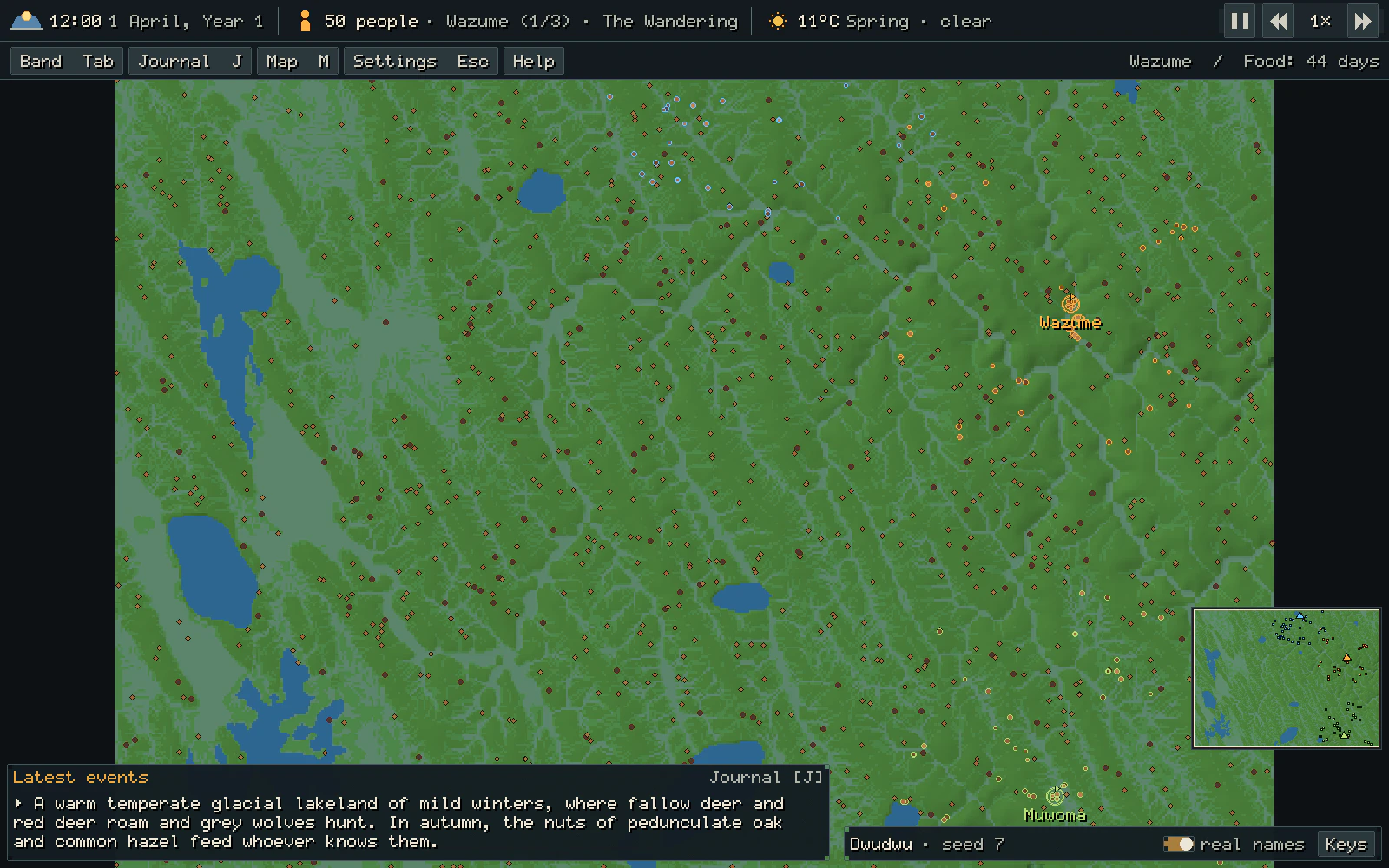Select the Muwoma camp marker
The image size is (1389, 868).
1055,796
